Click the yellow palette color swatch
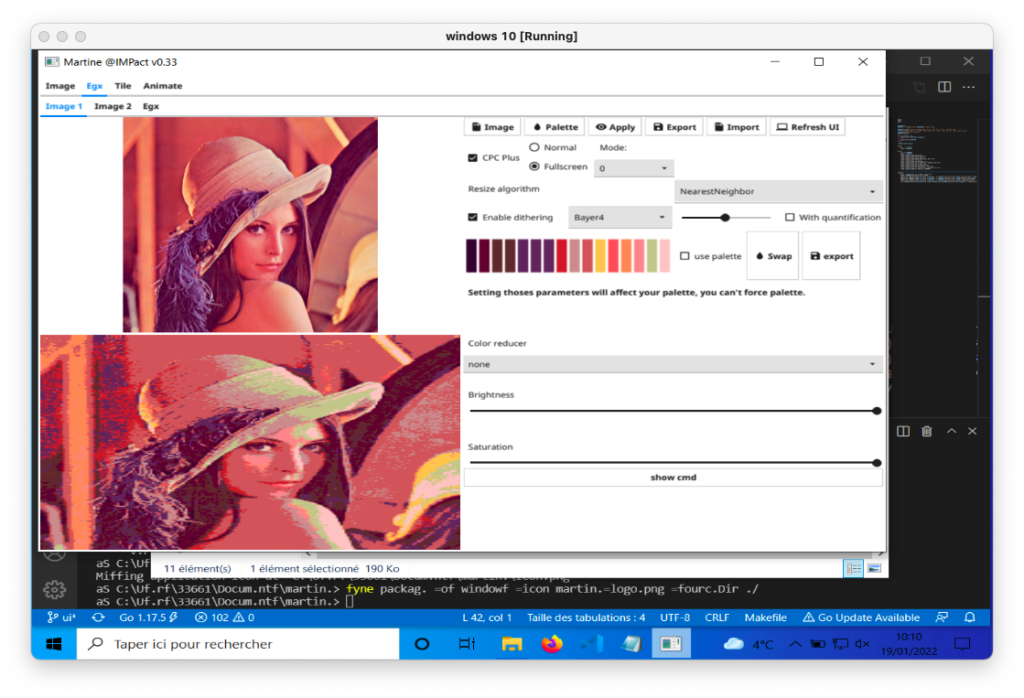The height and width of the screenshot is (698, 1024). (601, 255)
